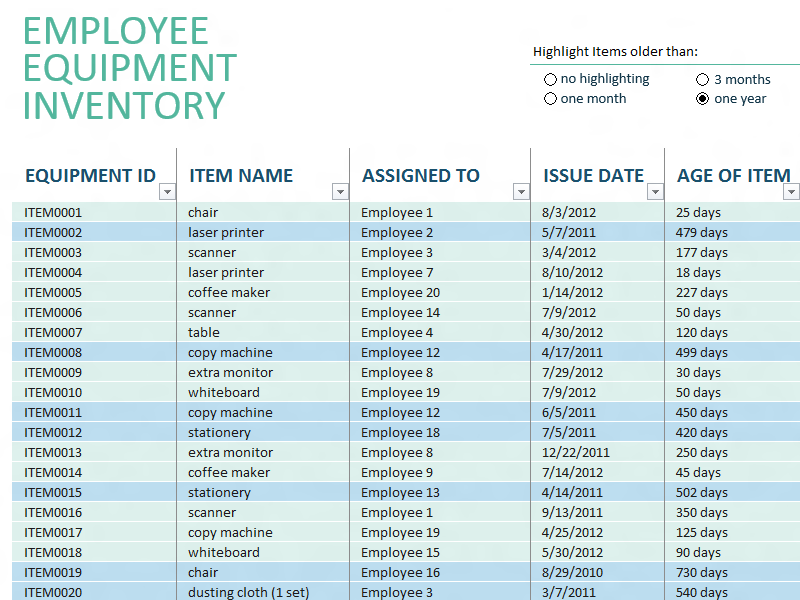Image resolution: width=800 pixels, height=600 pixels.
Task: Click the issue date 5/7/2011
Action: pos(597,232)
